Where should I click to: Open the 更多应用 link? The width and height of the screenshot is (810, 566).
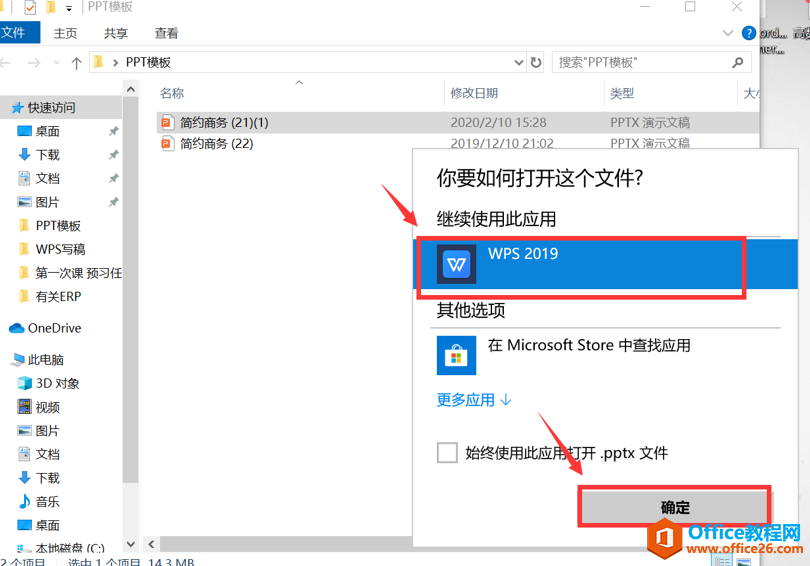click(x=474, y=400)
